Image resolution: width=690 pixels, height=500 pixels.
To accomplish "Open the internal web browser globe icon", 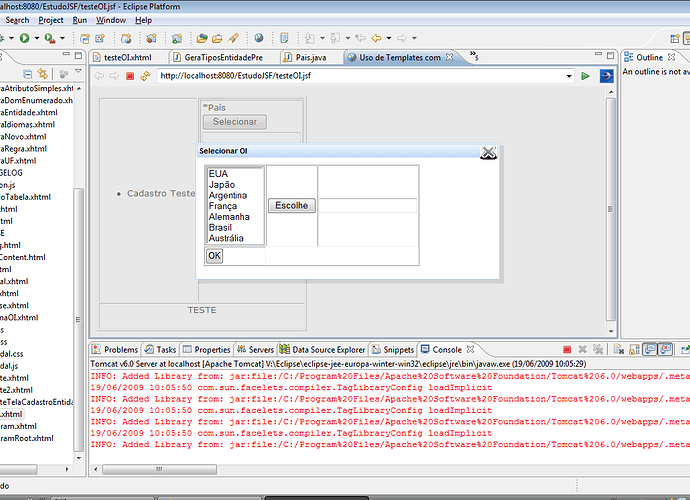I will click(x=259, y=38).
